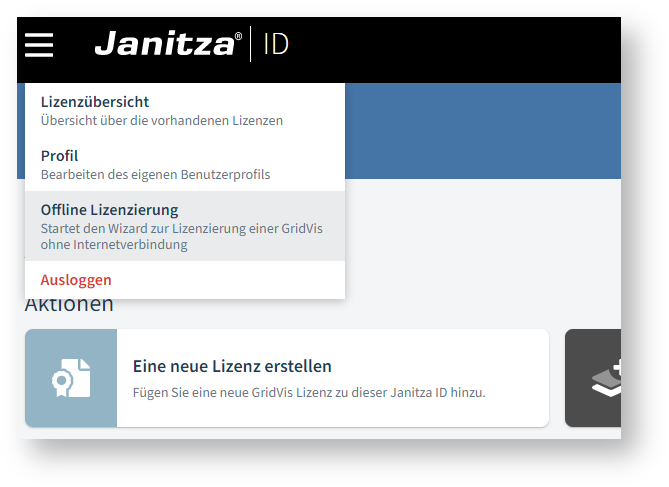Click the 'Übersicht über die vorhandenen Lizenzen' text
This screenshot has height=487, width=669.
pyautogui.click(x=162, y=121)
